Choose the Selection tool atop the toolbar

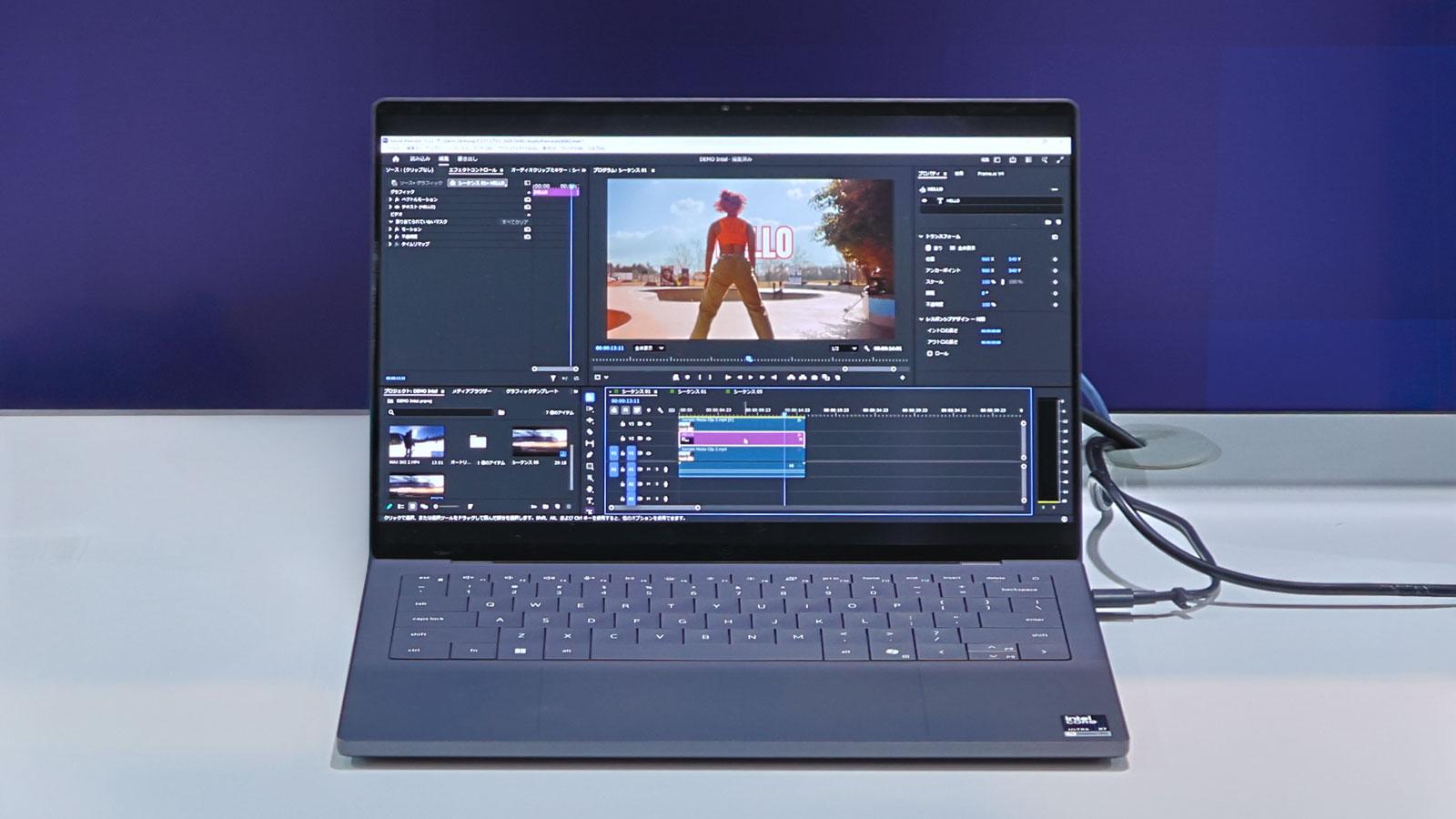click(590, 398)
